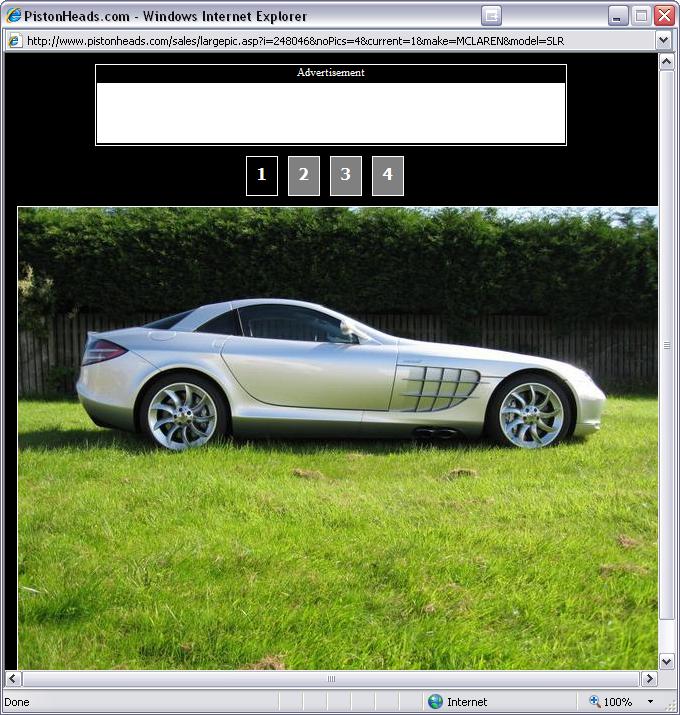The image size is (680, 715).
Task: Click the pistonheads URL in the address bar
Action: 300,41
